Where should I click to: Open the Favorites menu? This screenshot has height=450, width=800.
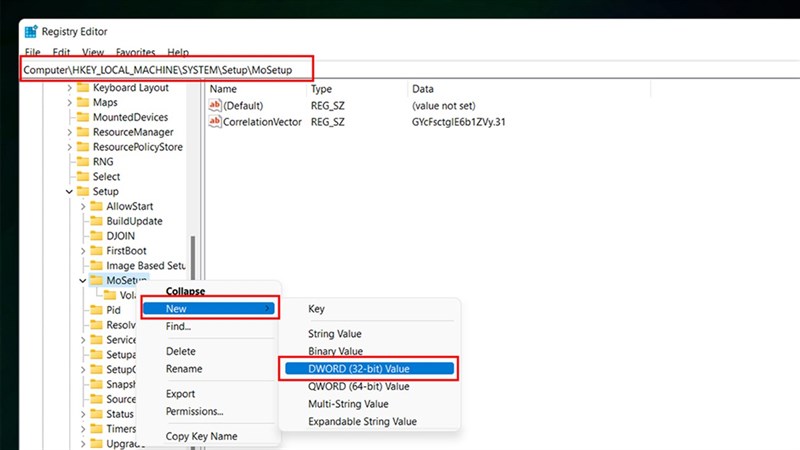135,52
